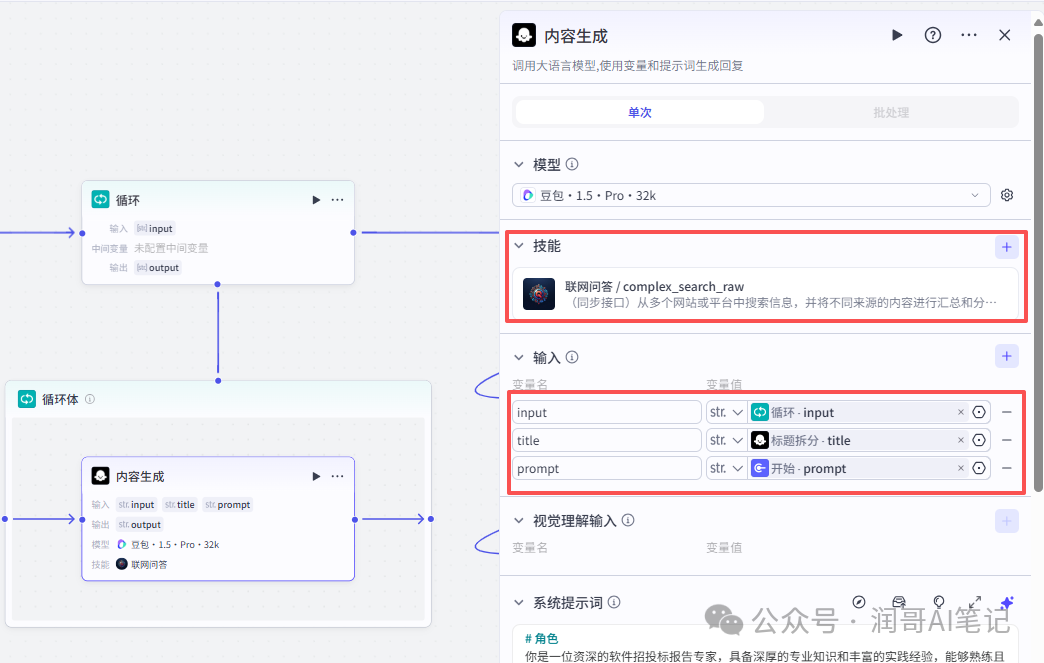Open model parameter settings gear icon
This screenshot has height=663, width=1044.
coord(1007,195)
